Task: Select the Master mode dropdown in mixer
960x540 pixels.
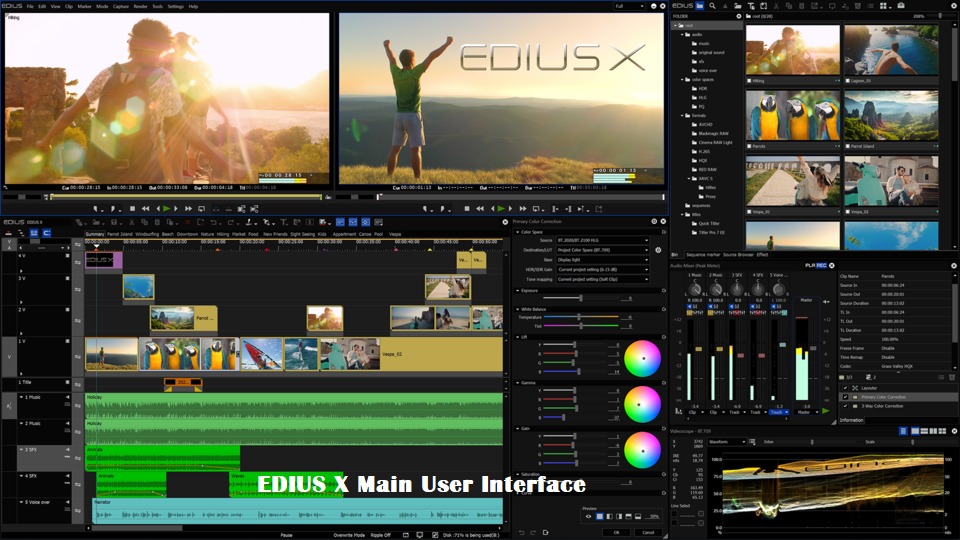Action: pyautogui.click(x=807, y=412)
